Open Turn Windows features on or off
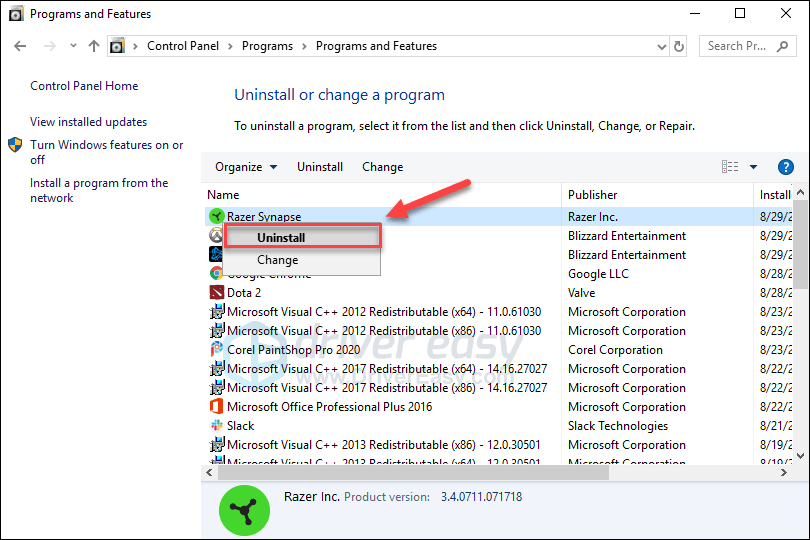The image size is (810, 540). click(106, 152)
